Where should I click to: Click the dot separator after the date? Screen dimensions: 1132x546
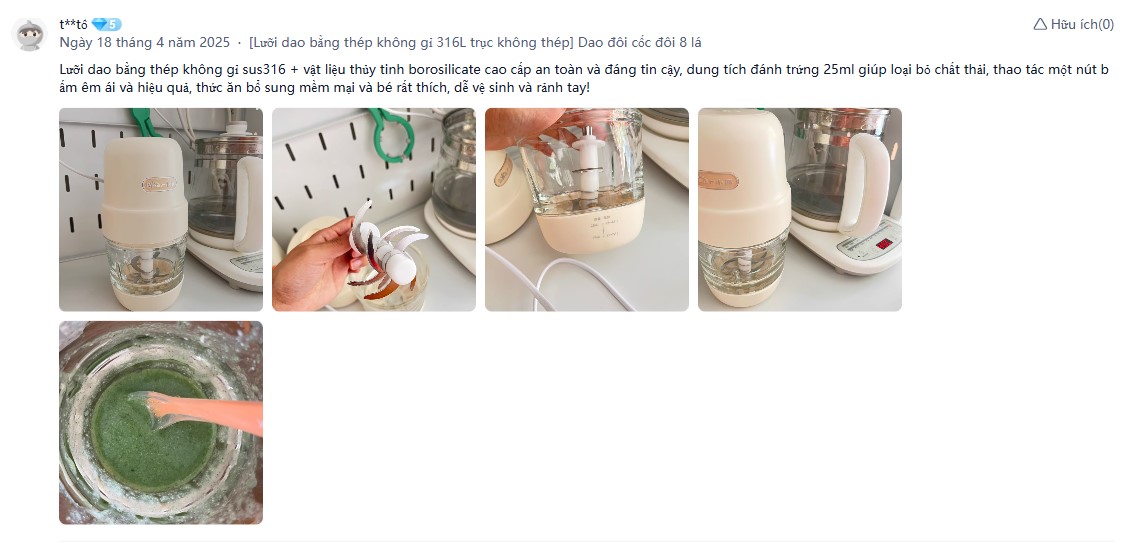click(x=239, y=43)
